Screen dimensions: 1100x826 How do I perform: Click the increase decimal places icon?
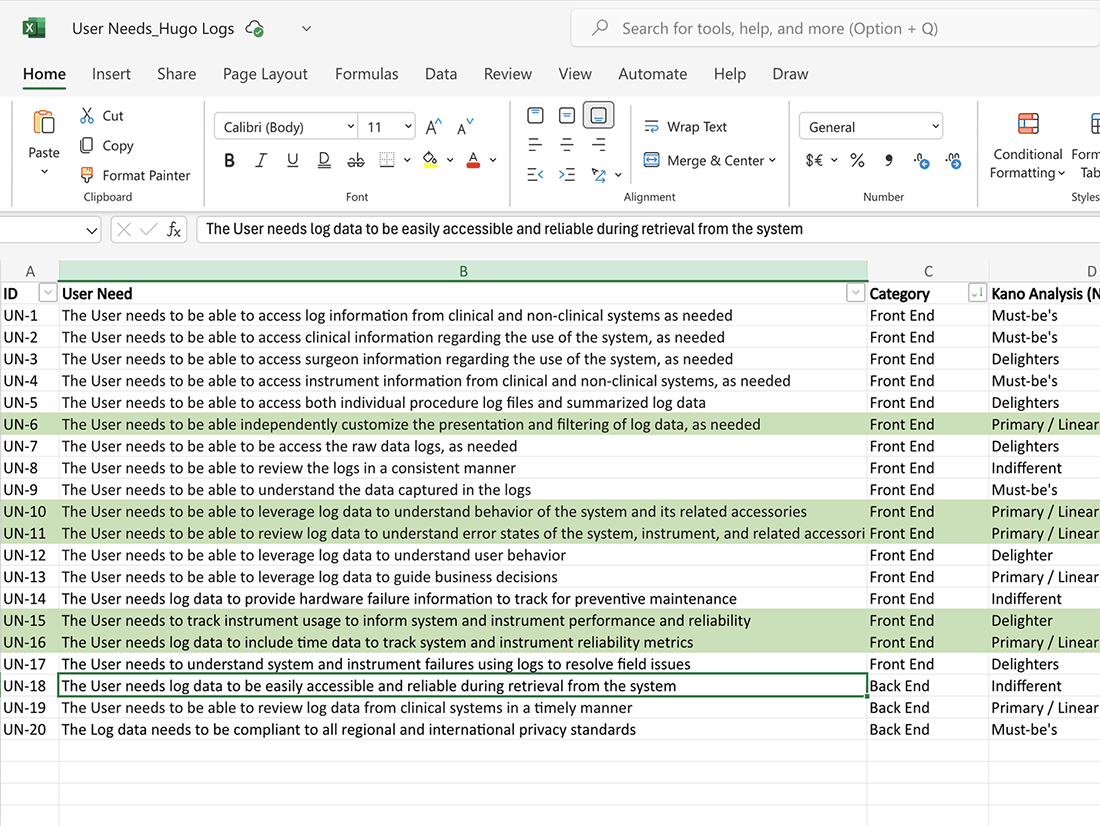pos(953,161)
